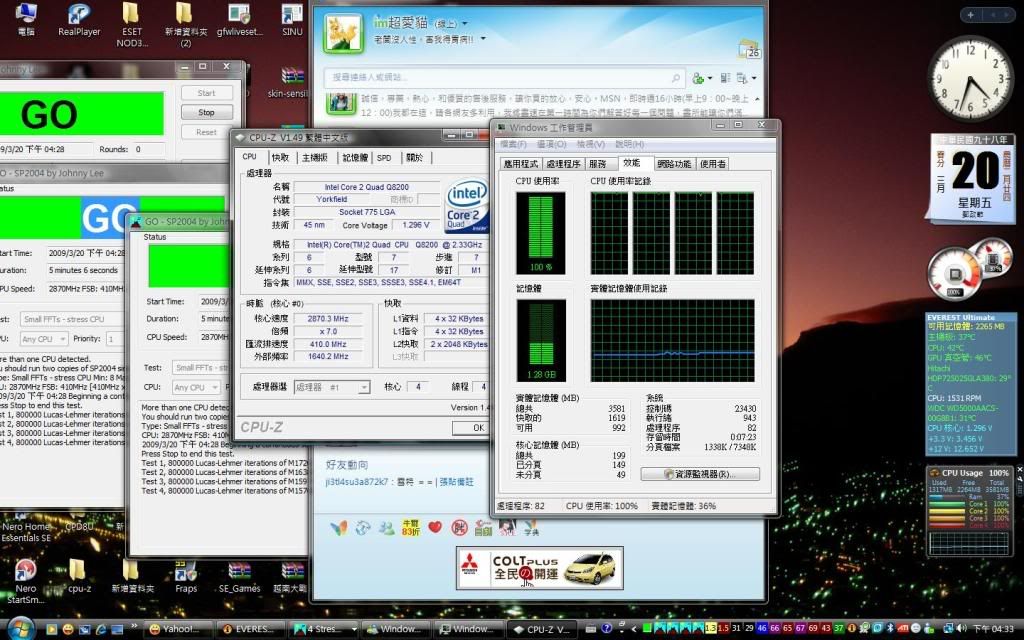Viewport: 1024px width, 640px height.
Task: Click 資源監視器(R) button in Task Manager
Action: (x=699, y=474)
